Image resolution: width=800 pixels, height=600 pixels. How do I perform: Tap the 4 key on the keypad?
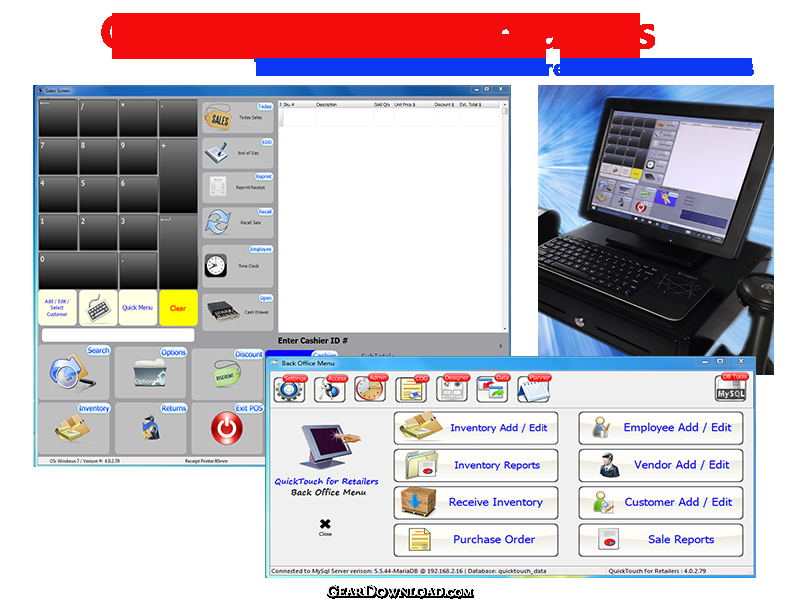58,194
